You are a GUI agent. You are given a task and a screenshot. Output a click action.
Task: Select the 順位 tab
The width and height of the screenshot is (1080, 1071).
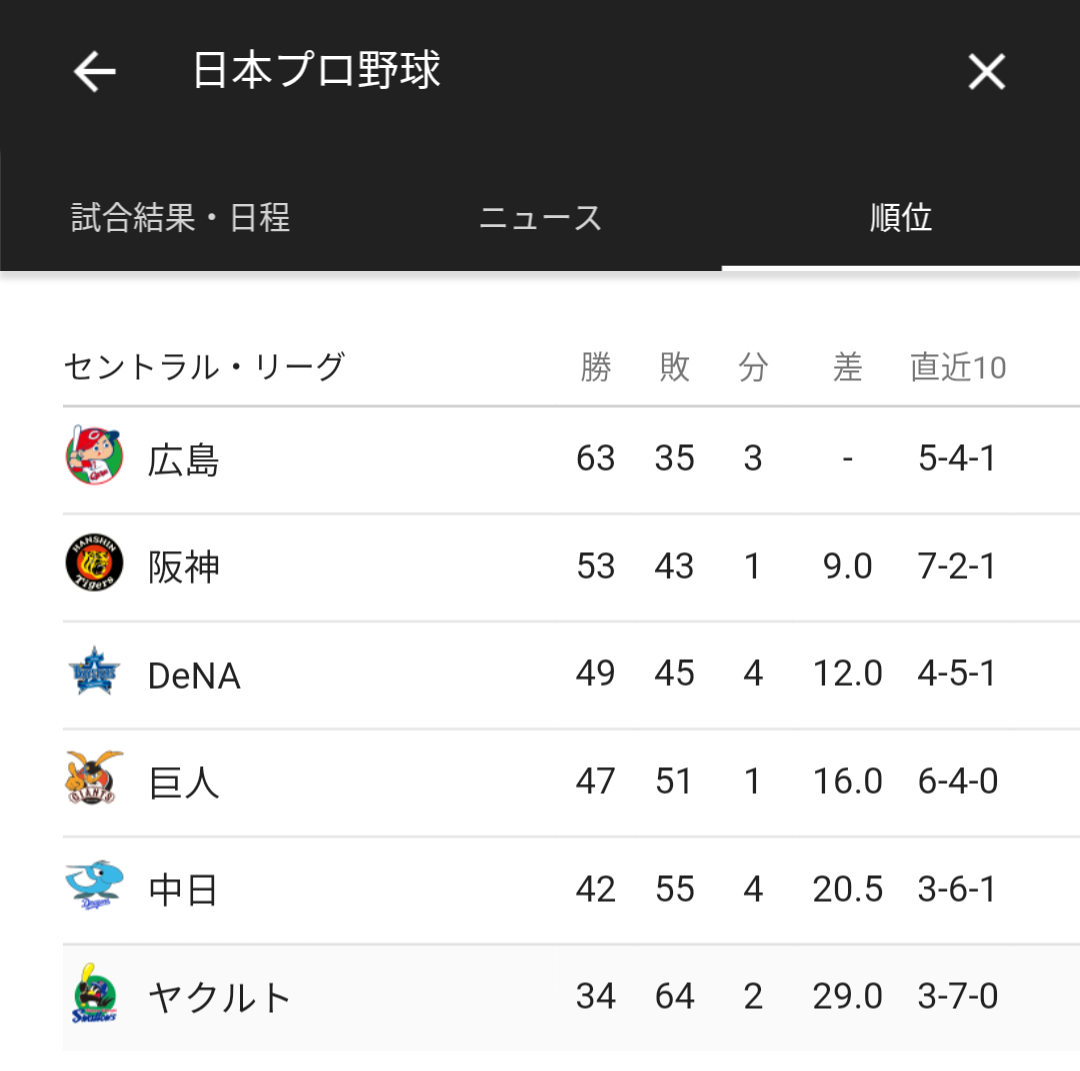[x=900, y=218]
